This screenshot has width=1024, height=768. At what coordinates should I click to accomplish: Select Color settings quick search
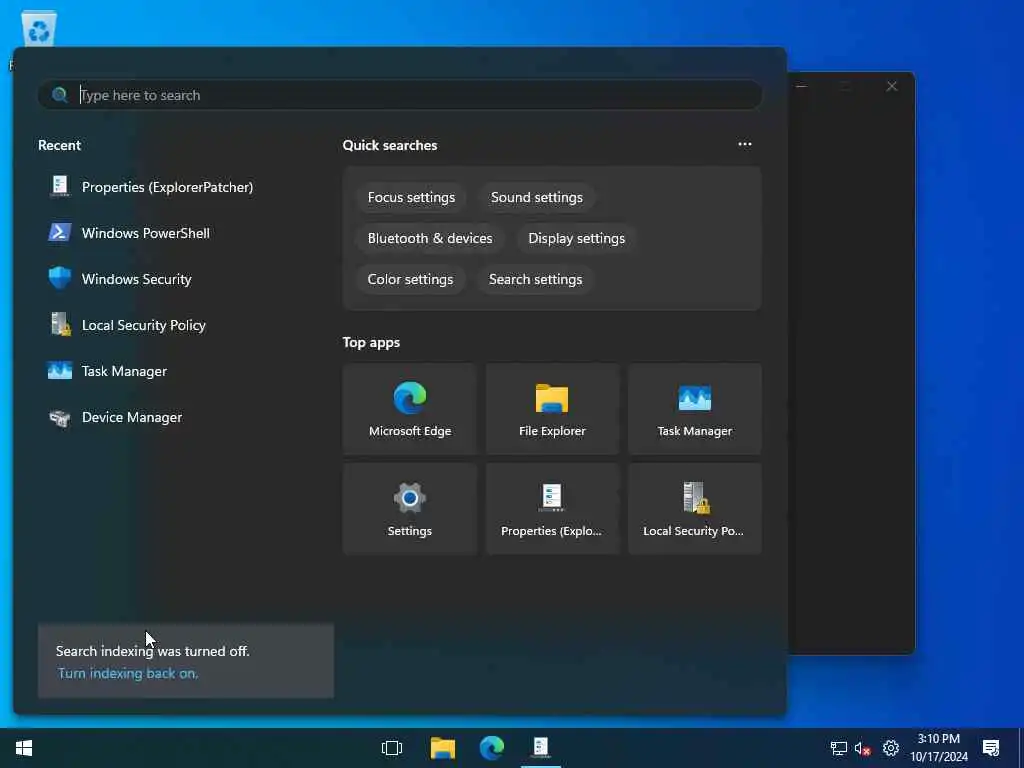click(410, 280)
